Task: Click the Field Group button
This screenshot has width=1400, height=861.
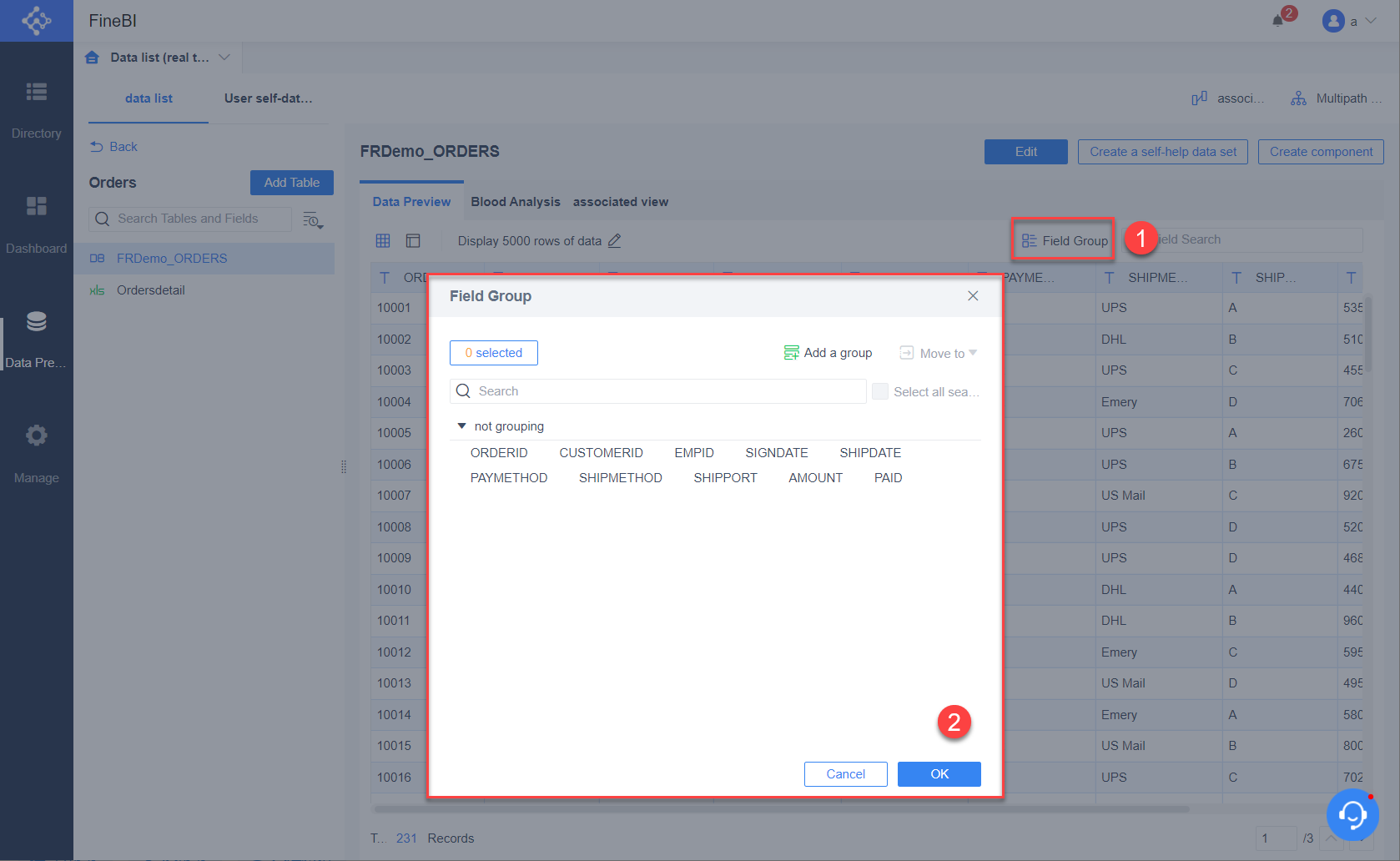Action: point(1065,241)
